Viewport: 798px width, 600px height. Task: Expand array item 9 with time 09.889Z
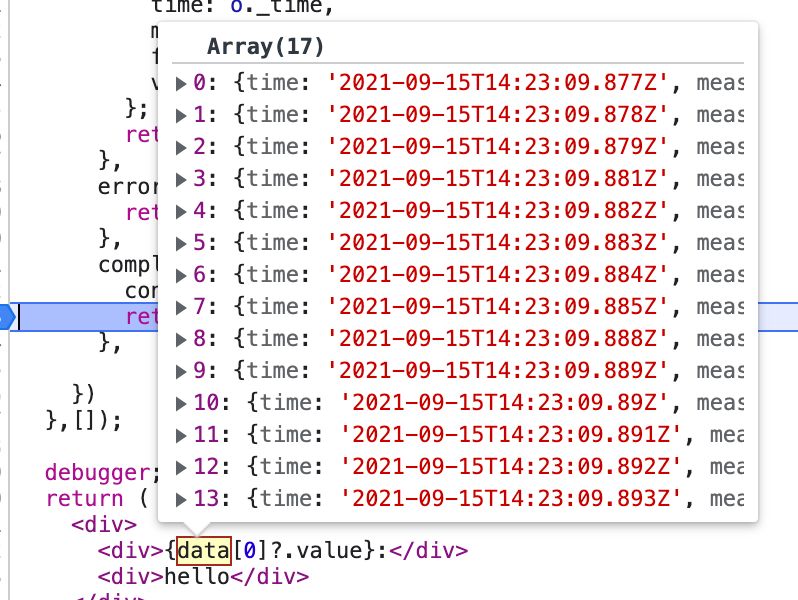181,372
